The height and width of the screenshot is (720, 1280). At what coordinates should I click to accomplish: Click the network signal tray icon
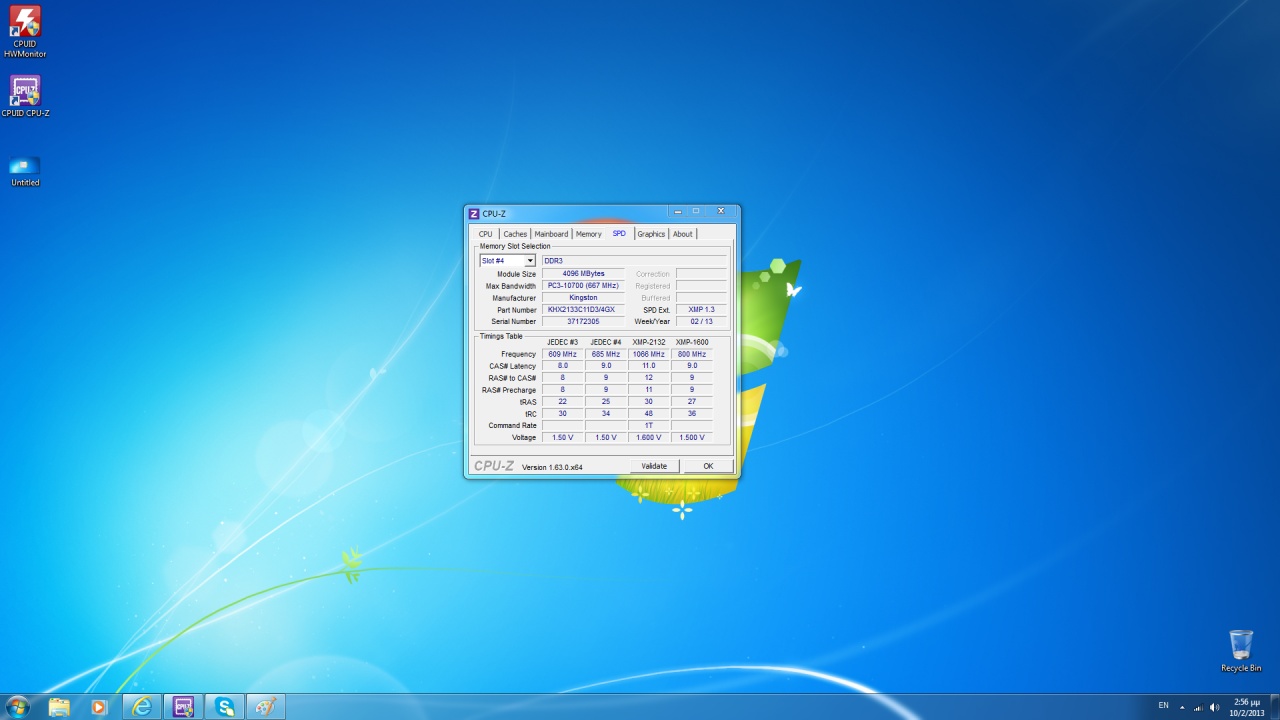1198,707
